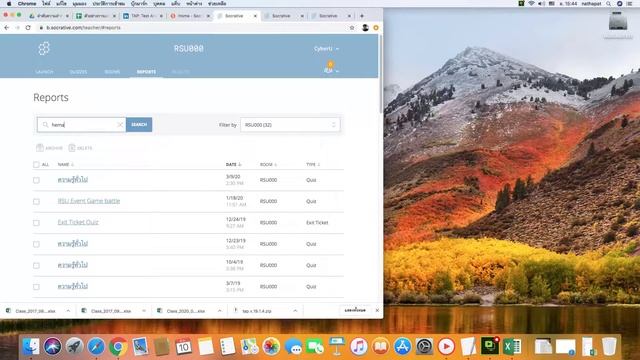This screenshot has width=640, height=360.
Task: Open App Store from the Dock
Action: pos(402,347)
